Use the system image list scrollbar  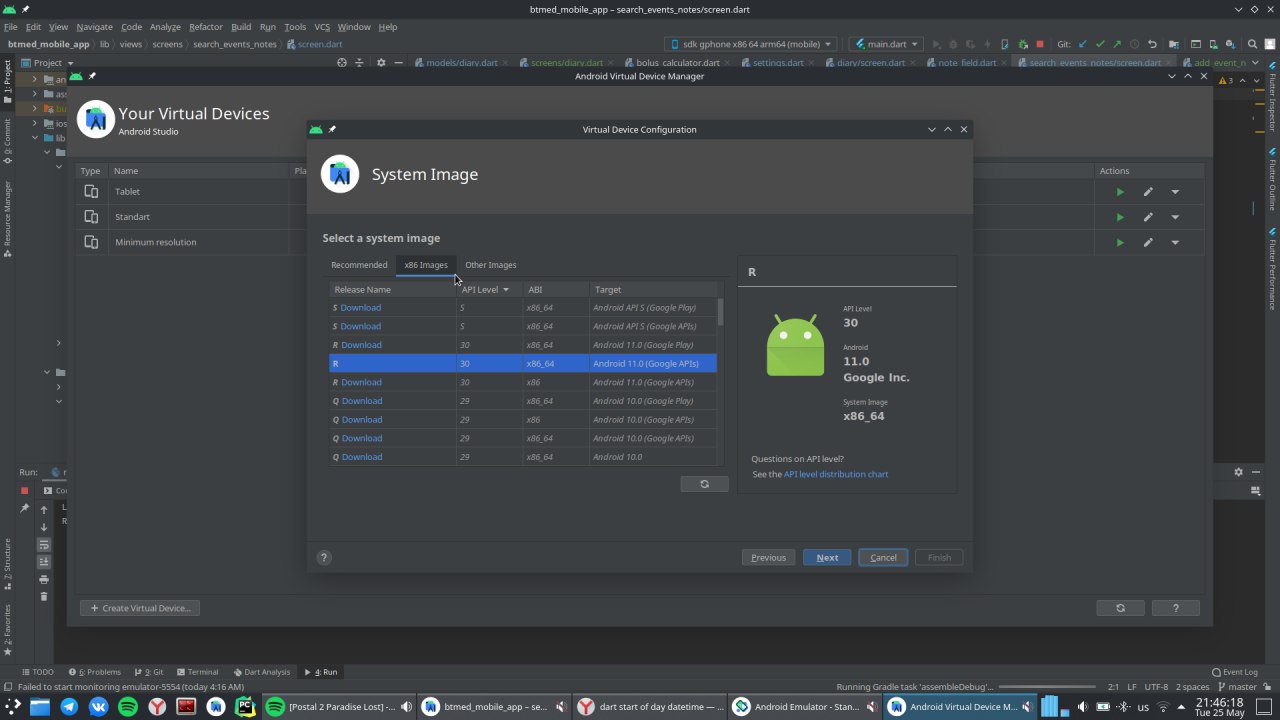(720, 311)
